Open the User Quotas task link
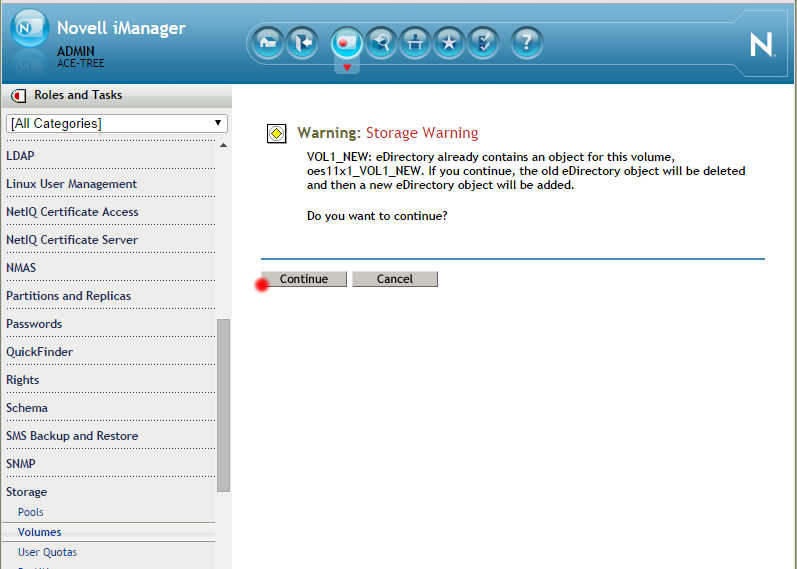Screen dimensions: 797x569 tap(47, 552)
